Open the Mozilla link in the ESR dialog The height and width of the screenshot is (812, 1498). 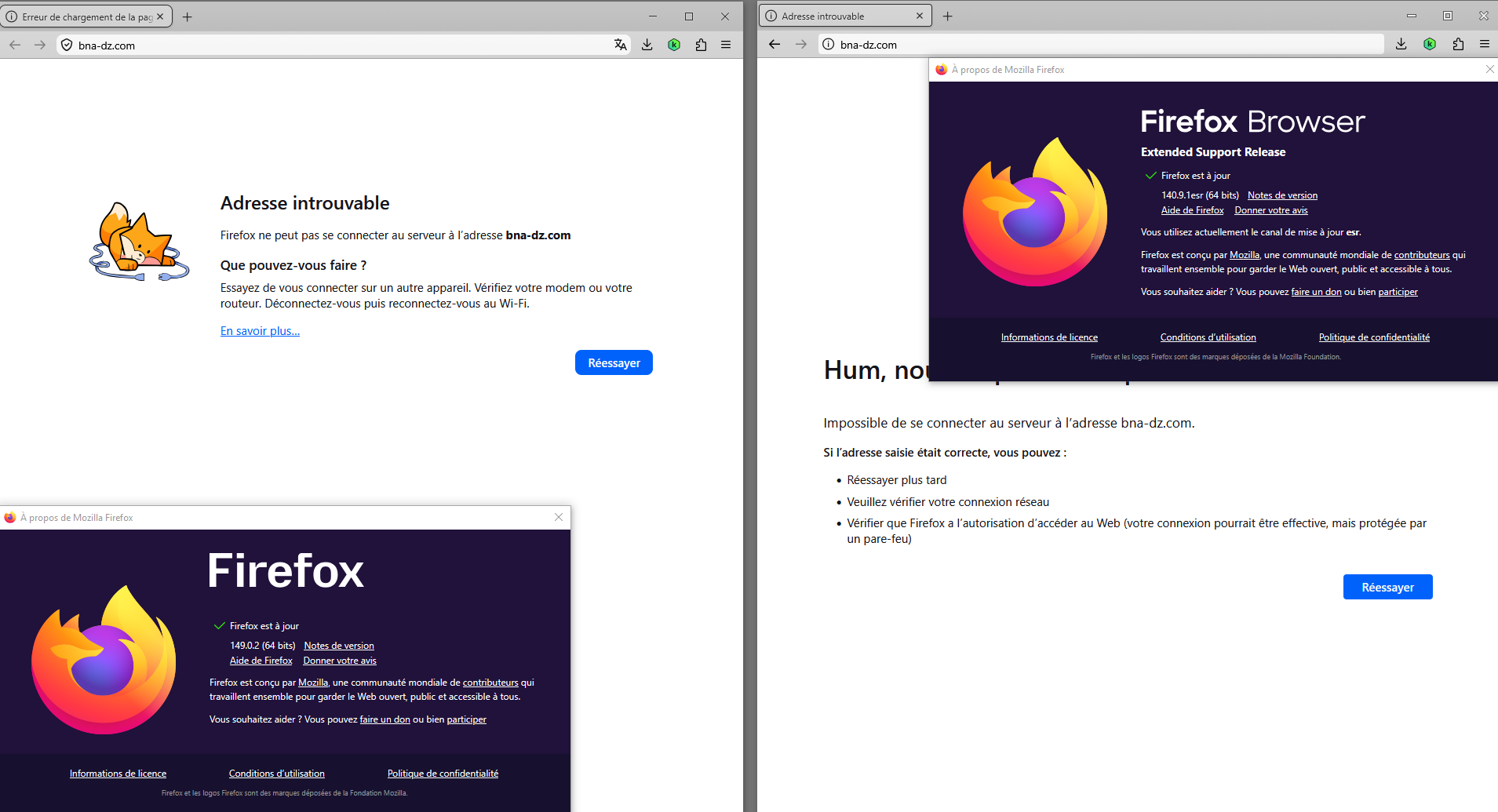[x=1245, y=255]
